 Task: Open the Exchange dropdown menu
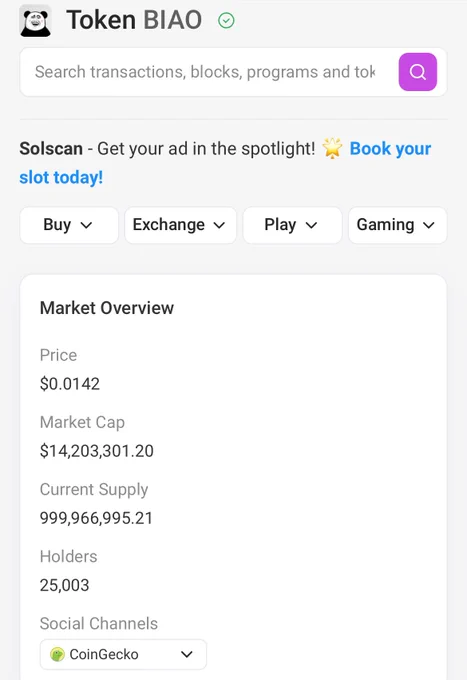[x=180, y=225]
